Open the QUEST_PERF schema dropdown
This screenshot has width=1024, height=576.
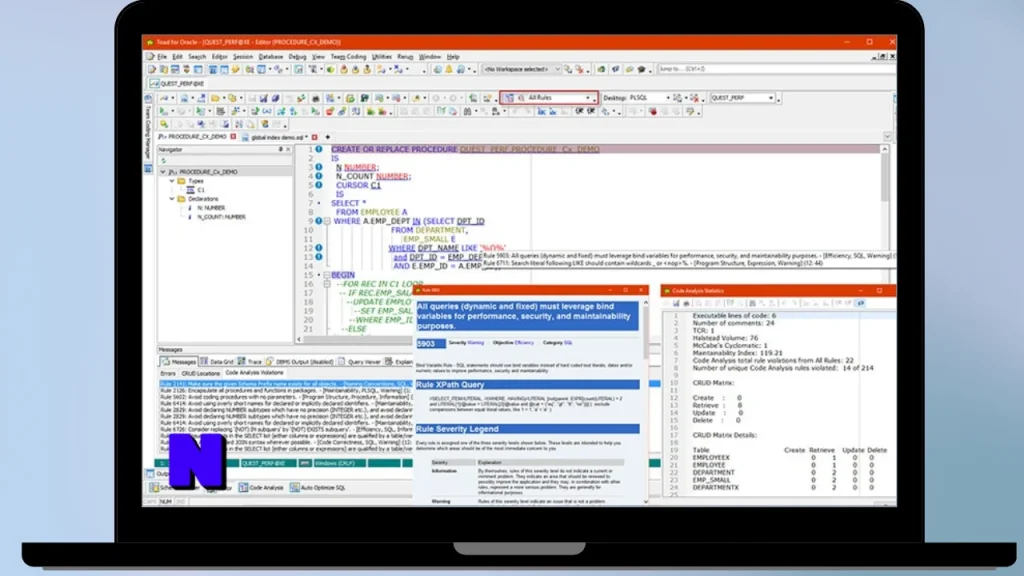tap(771, 98)
